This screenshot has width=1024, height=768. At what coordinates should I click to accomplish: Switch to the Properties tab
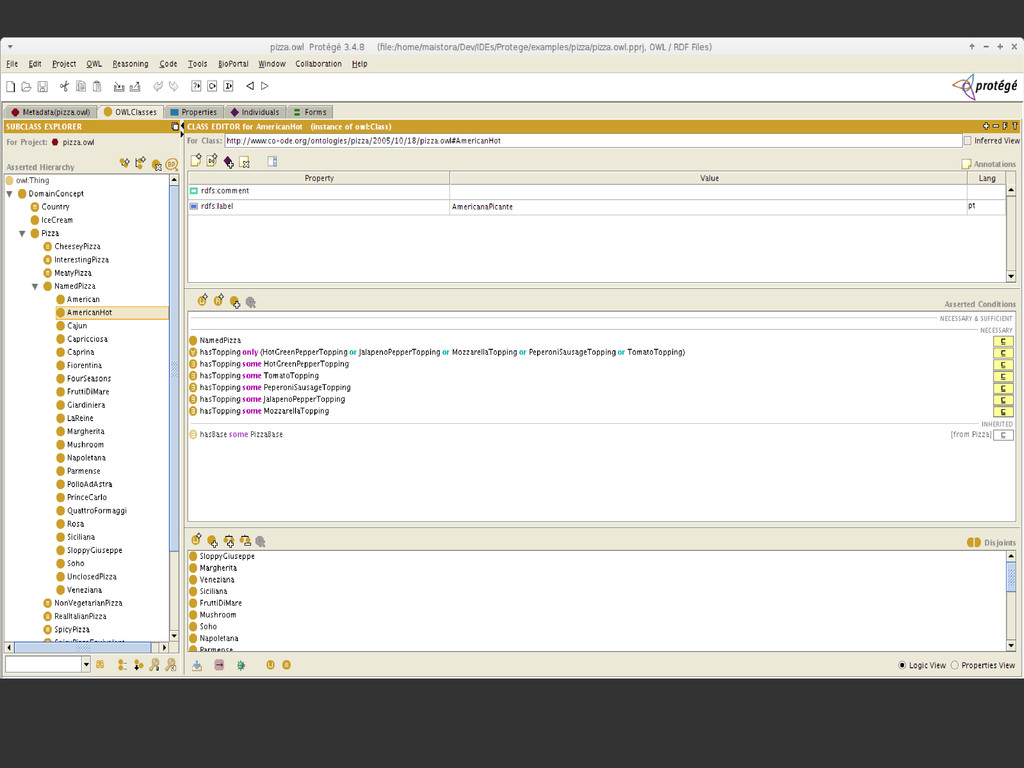pyautogui.click(x=194, y=112)
